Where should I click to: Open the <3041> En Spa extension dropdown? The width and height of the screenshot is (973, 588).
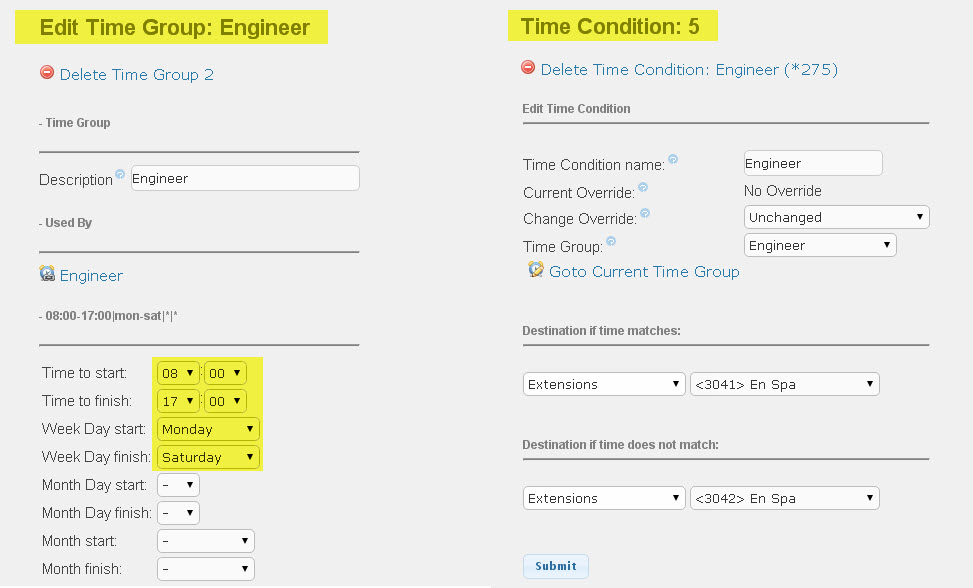coord(784,384)
